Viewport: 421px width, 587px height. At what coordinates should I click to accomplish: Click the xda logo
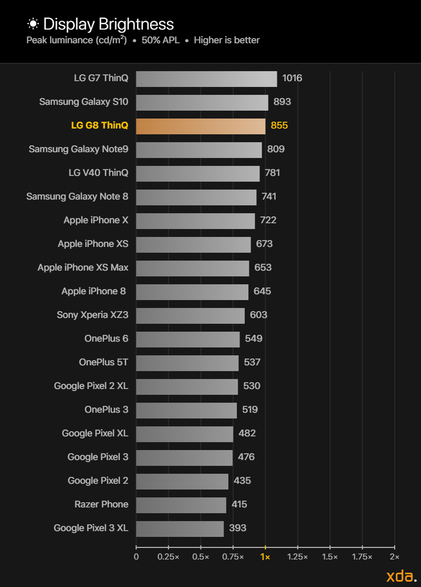[401, 576]
